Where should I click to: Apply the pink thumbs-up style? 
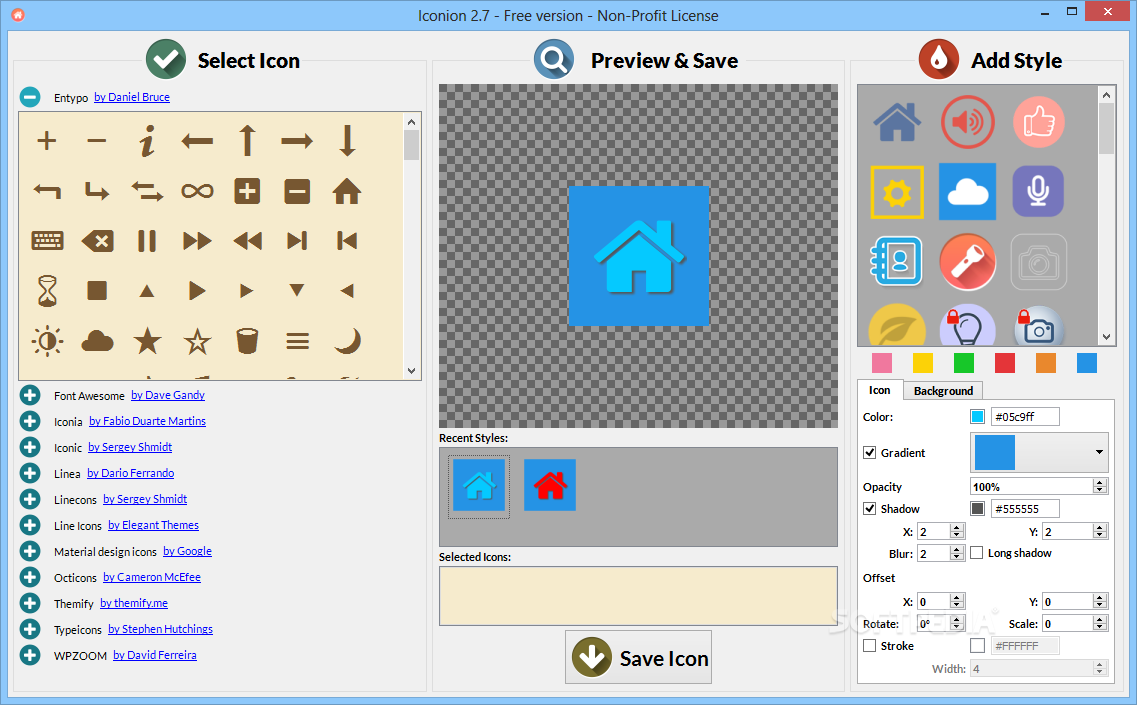point(1038,122)
